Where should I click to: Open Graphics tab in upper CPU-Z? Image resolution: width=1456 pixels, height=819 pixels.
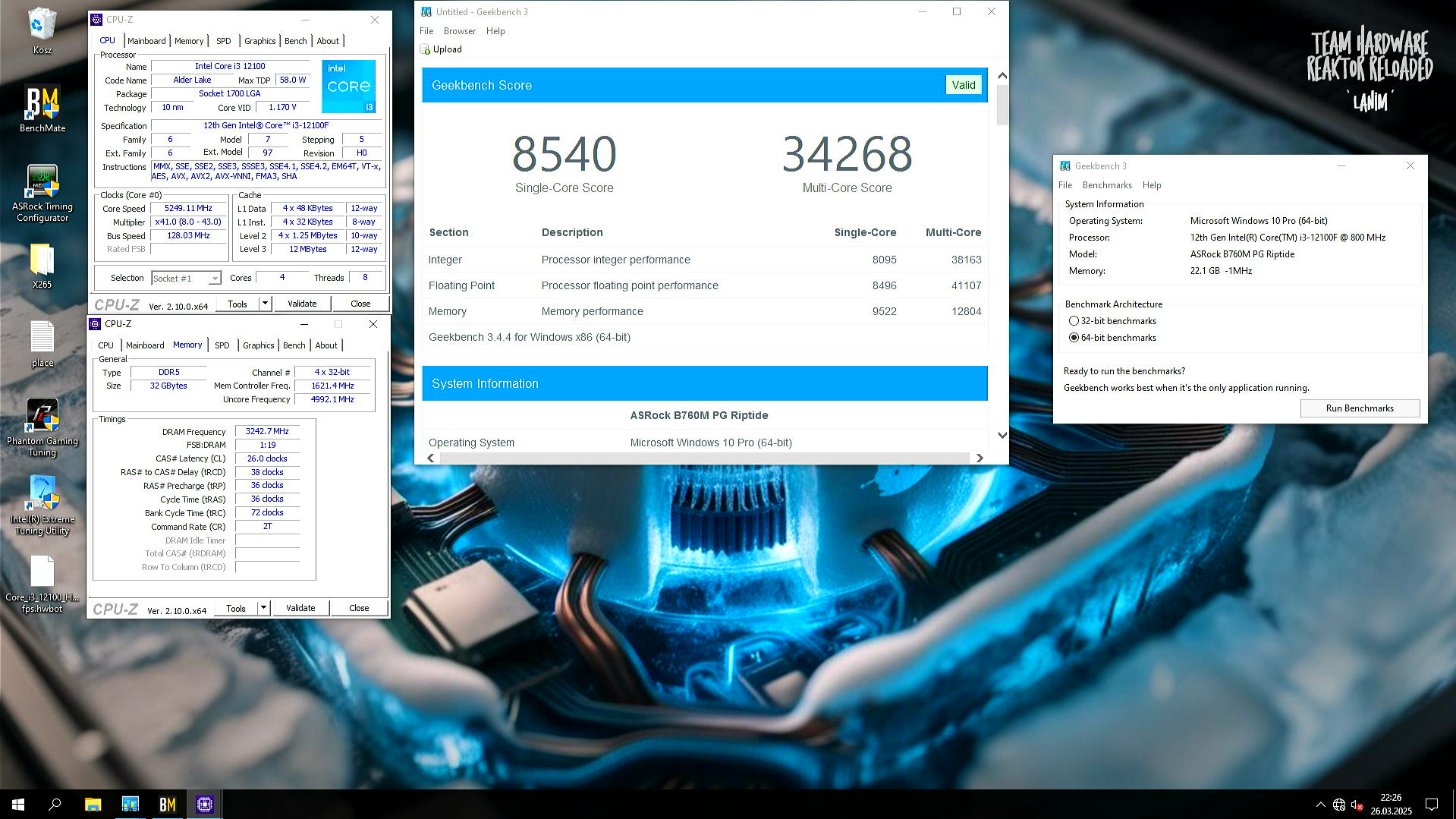[259, 41]
